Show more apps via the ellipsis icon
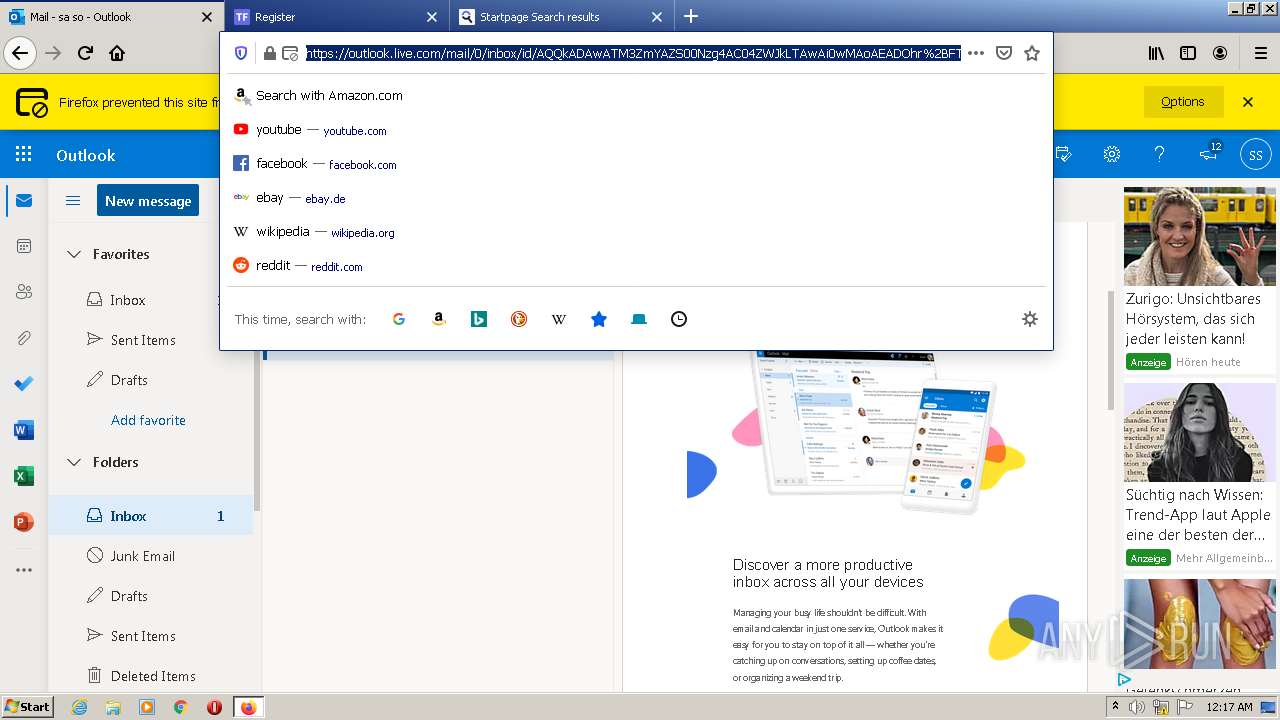This screenshot has height=720, width=1280. pyautogui.click(x=24, y=570)
